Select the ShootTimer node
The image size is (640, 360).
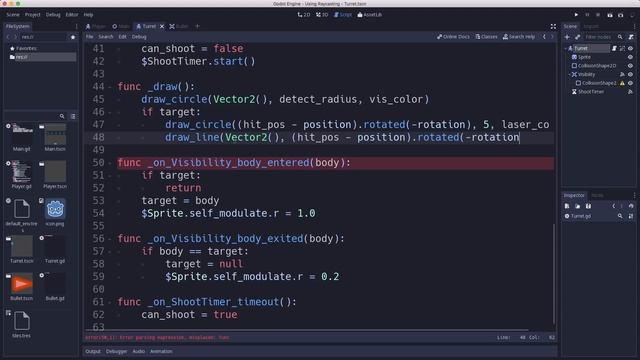[591, 92]
